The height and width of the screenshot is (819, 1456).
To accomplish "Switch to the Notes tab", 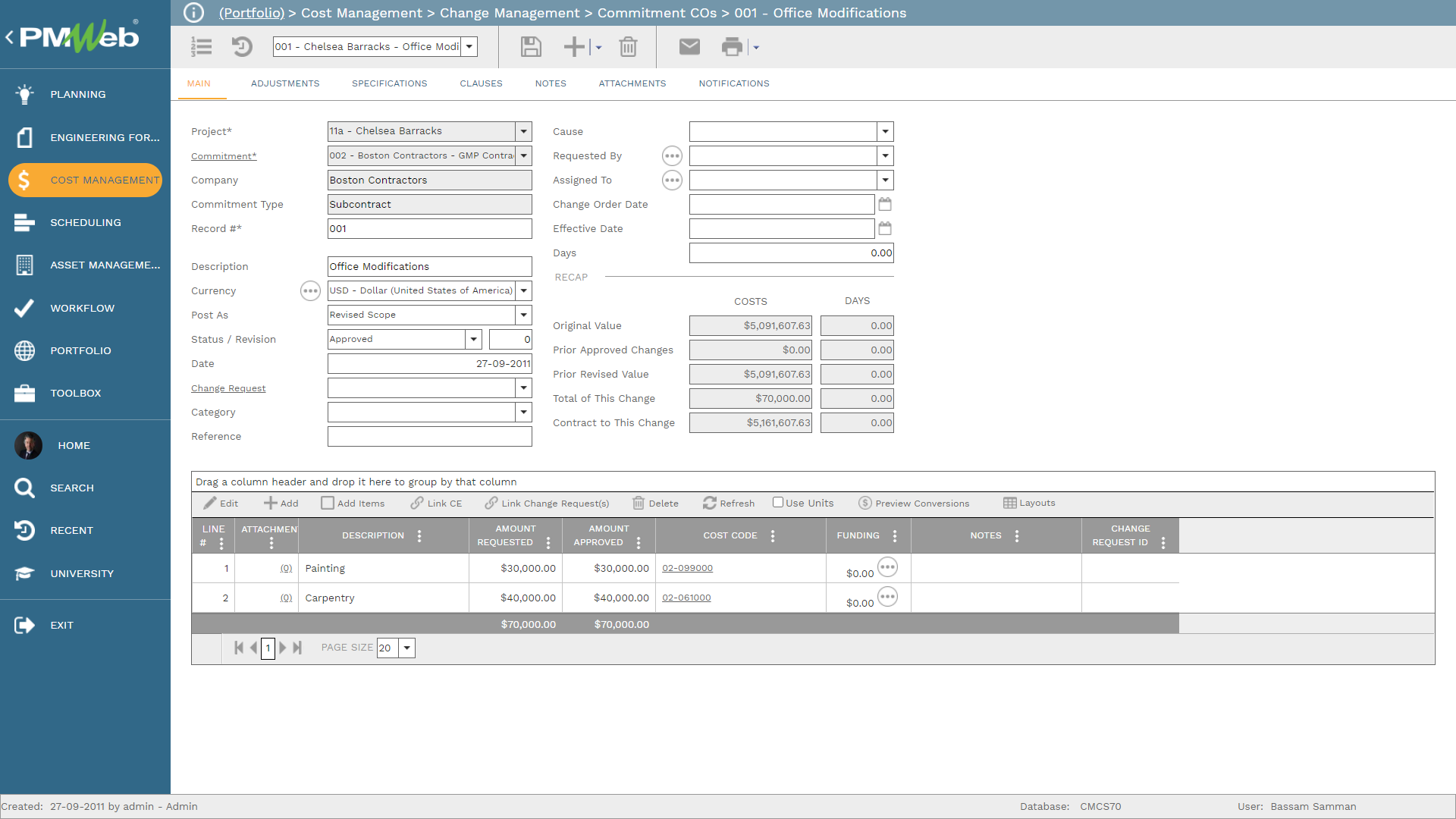I will (x=551, y=83).
